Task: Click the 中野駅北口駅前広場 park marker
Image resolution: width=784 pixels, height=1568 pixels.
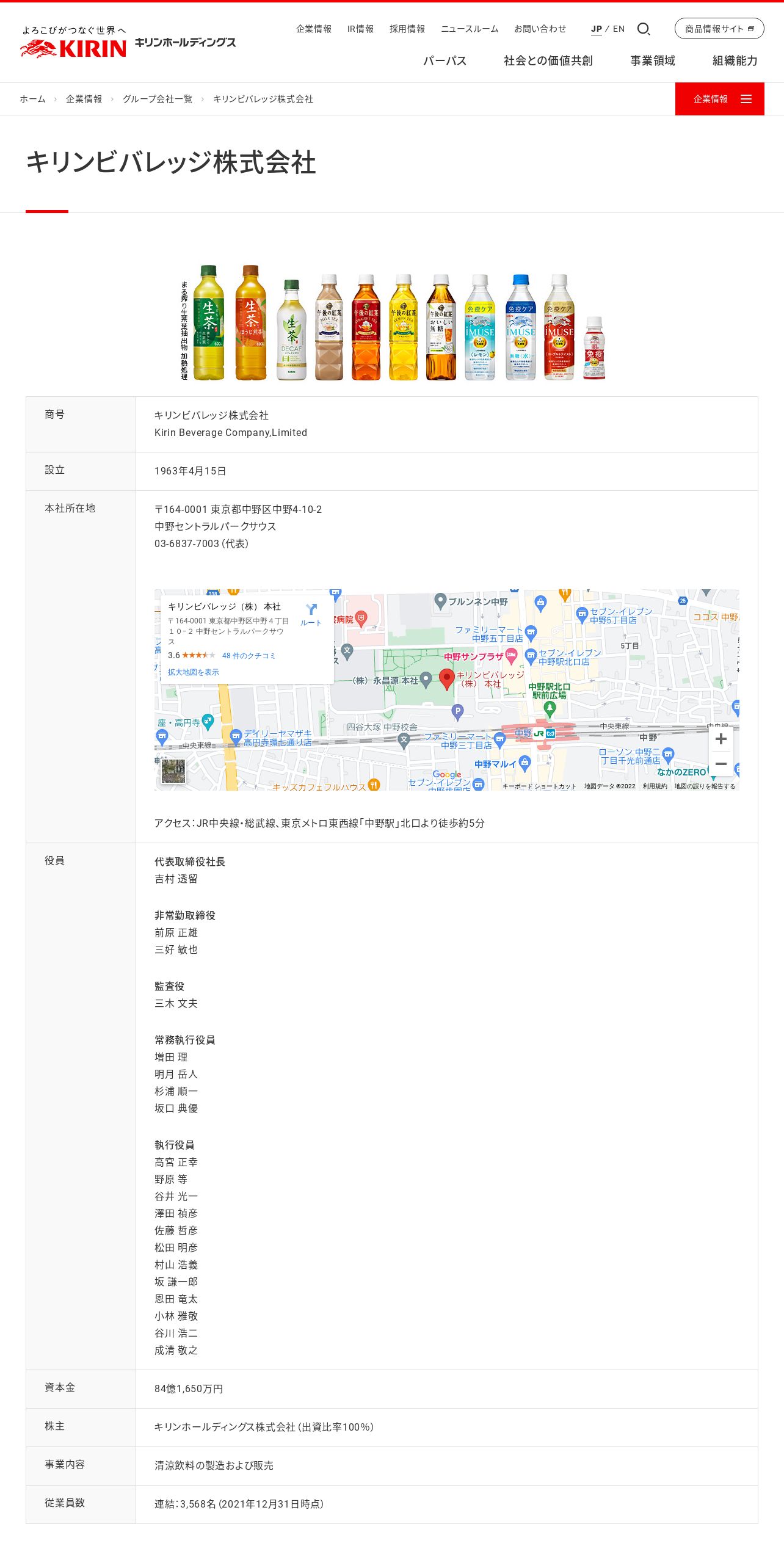Action: coord(550,708)
